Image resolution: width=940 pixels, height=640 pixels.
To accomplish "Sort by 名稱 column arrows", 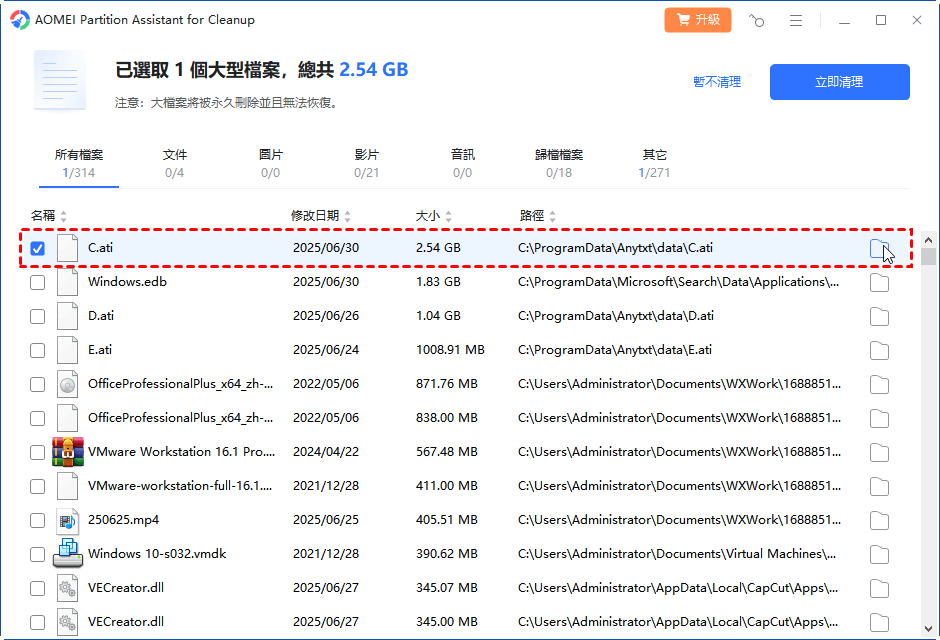I will point(64,216).
